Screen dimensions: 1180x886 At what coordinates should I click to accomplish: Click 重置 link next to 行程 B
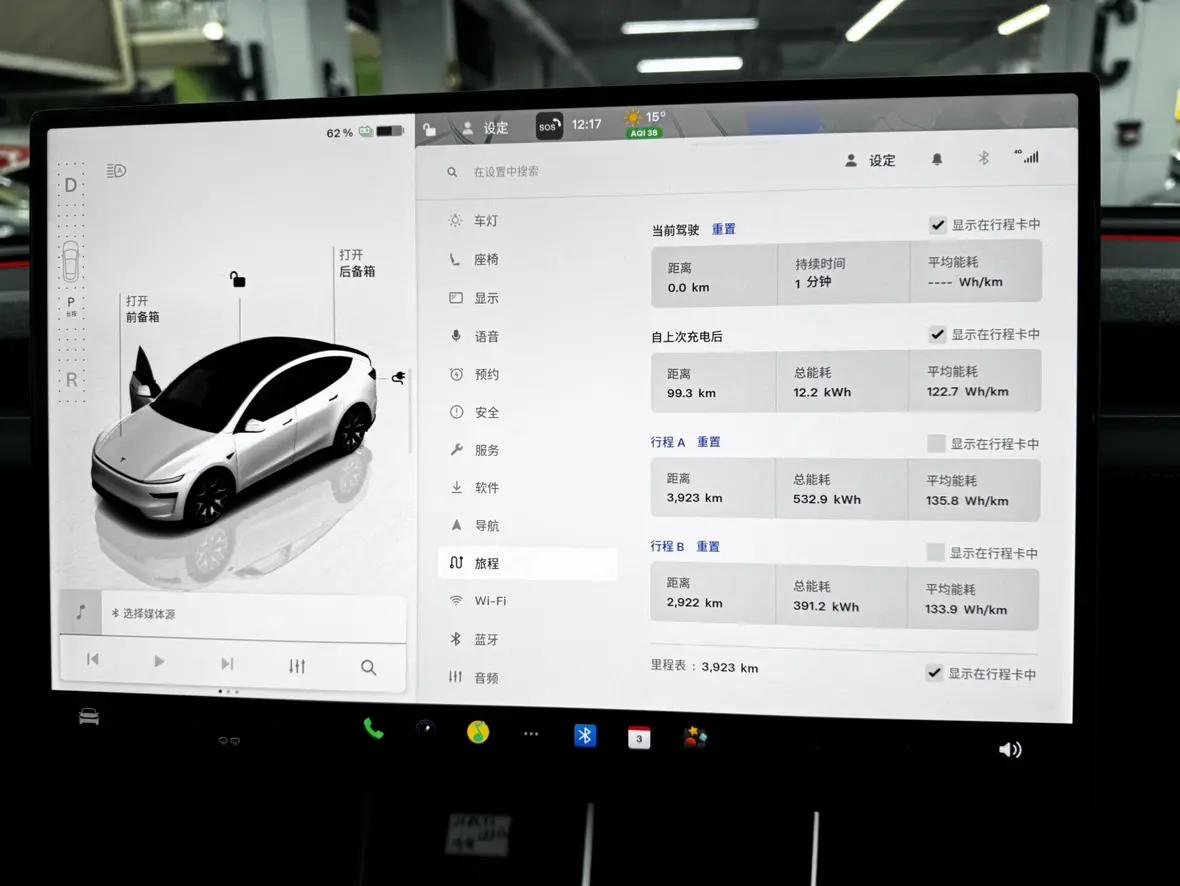708,547
